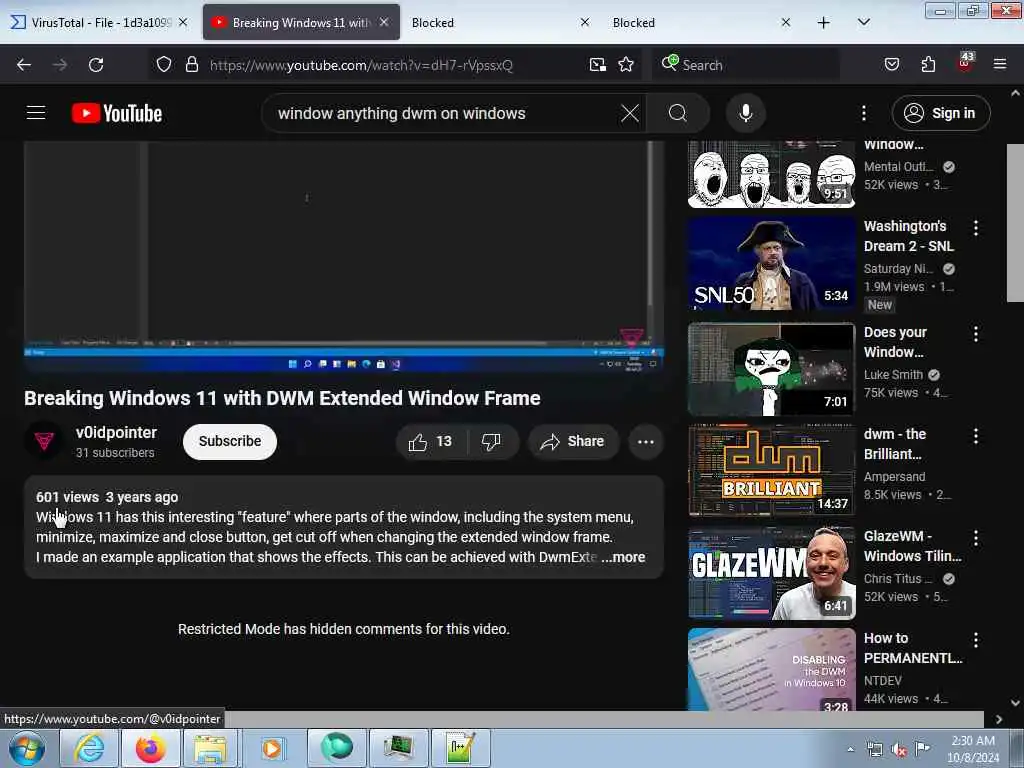Open the dwm BRILLIANT 14:37 thumbnail

(771, 470)
